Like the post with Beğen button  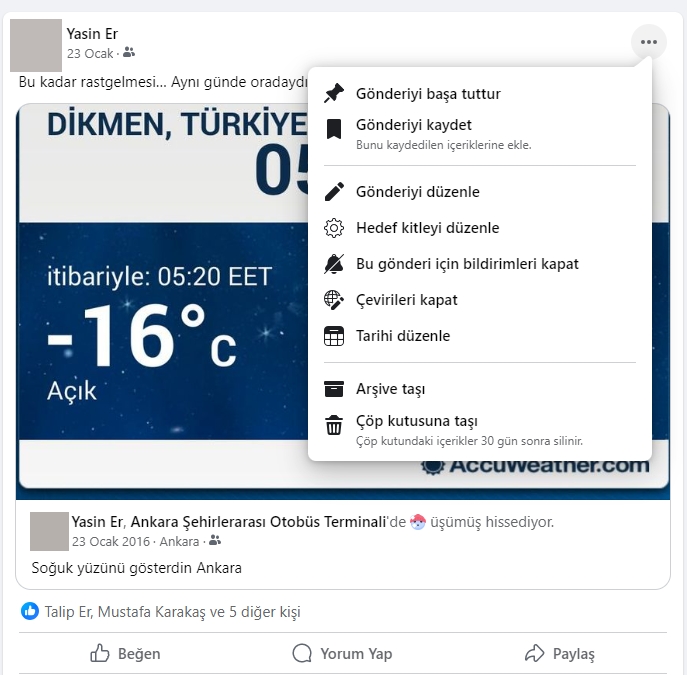tap(125, 653)
